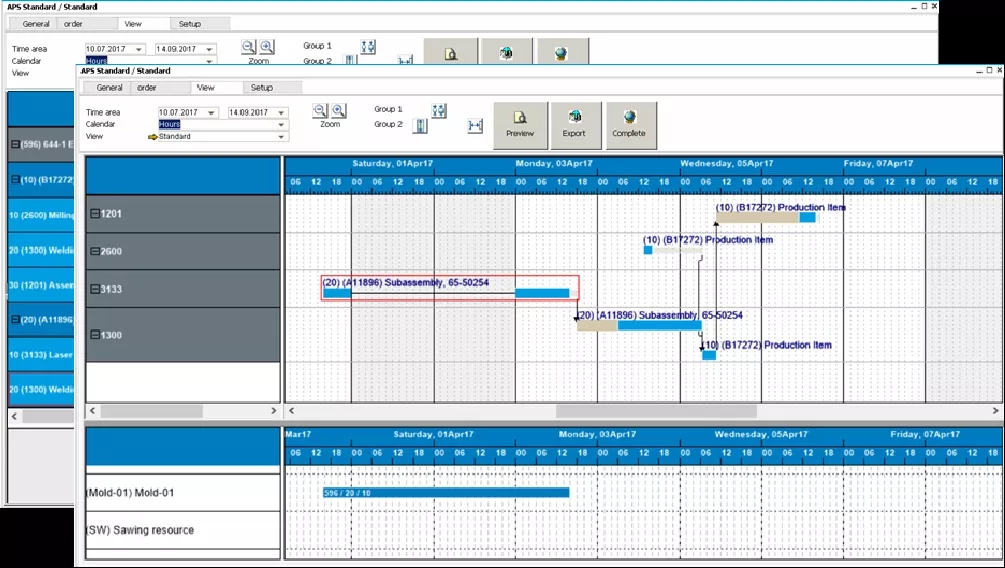Click fit-width icon in front window

click(x=475, y=126)
